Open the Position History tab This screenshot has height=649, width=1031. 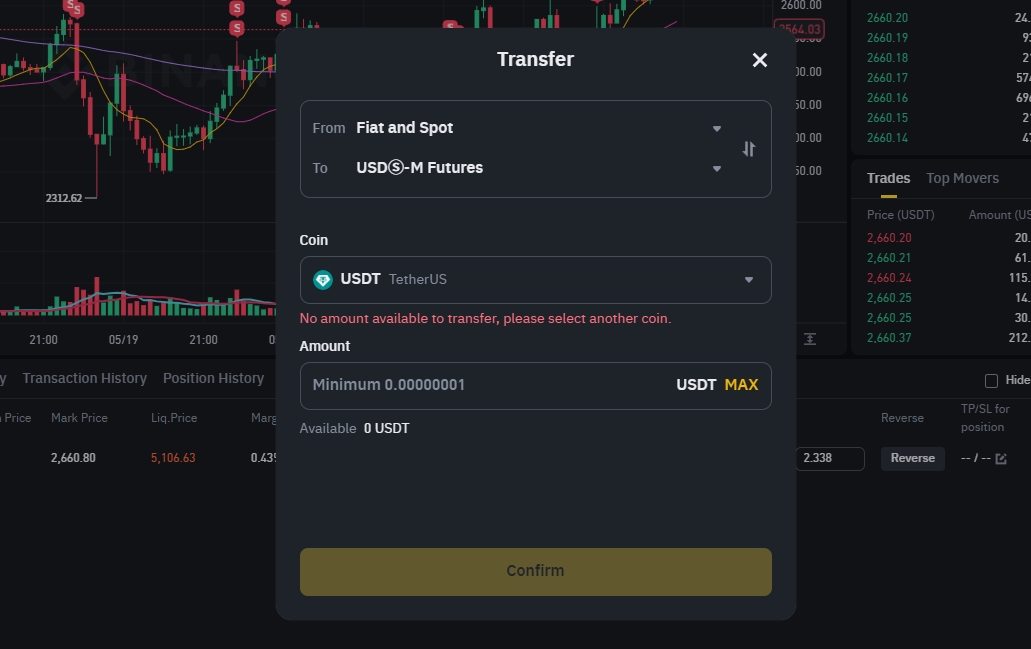[x=213, y=379]
